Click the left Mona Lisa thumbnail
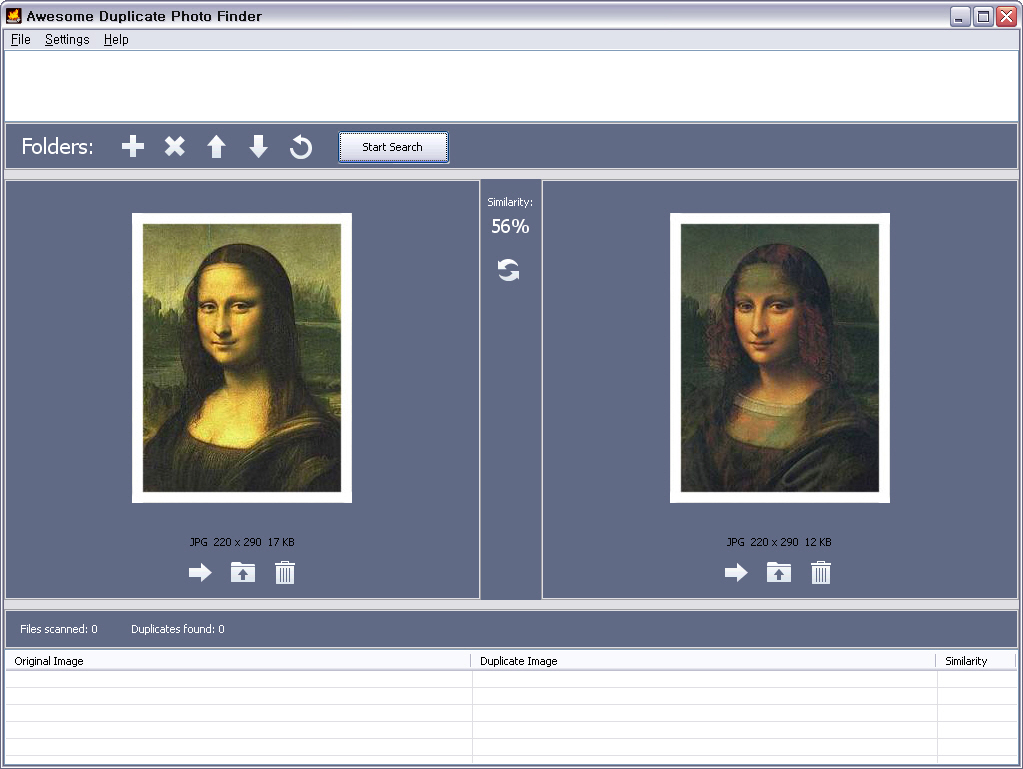The height and width of the screenshot is (769, 1023). coord(242,357)
